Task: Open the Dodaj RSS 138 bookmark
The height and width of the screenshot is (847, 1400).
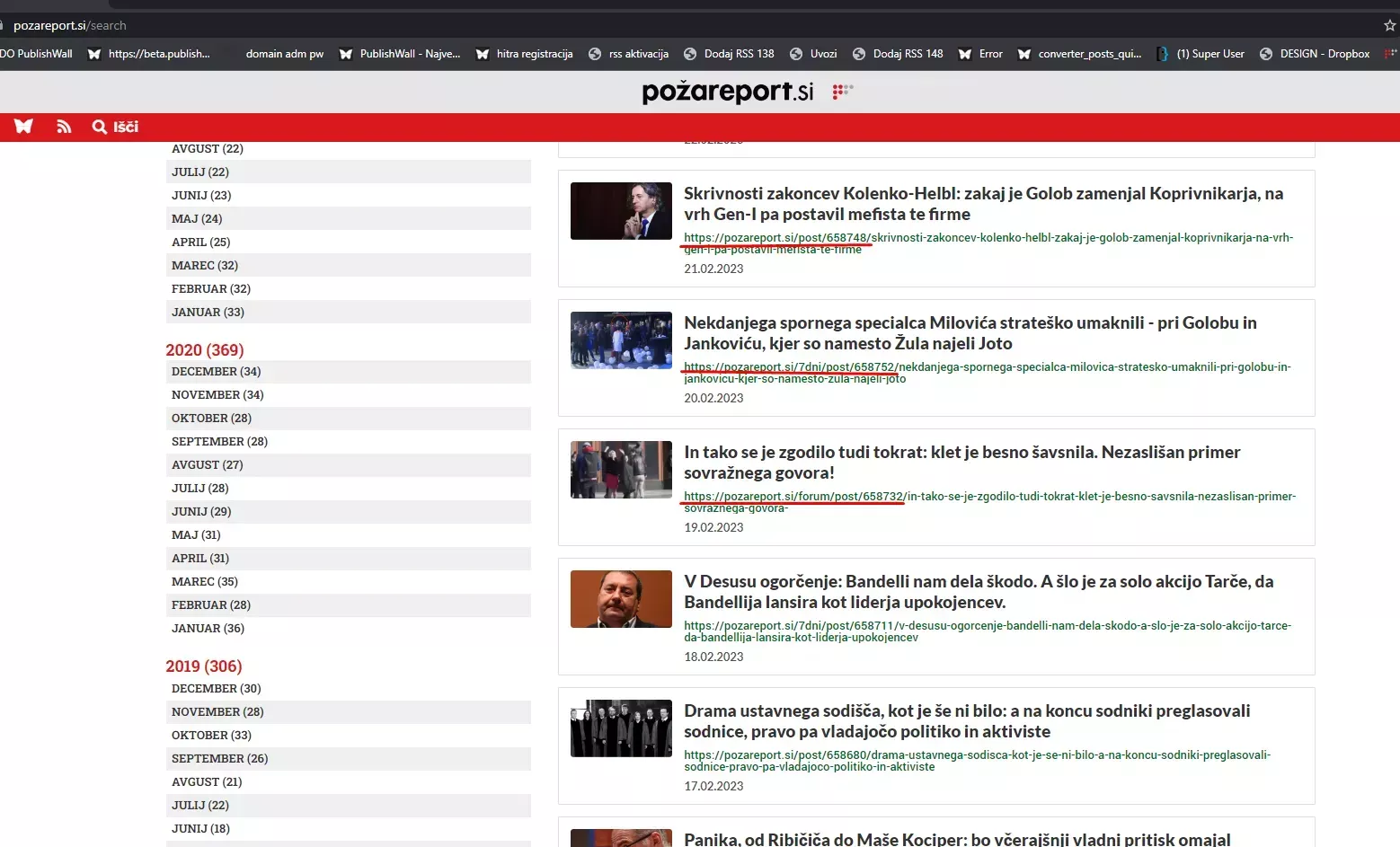Action: (x=729, y=54)
